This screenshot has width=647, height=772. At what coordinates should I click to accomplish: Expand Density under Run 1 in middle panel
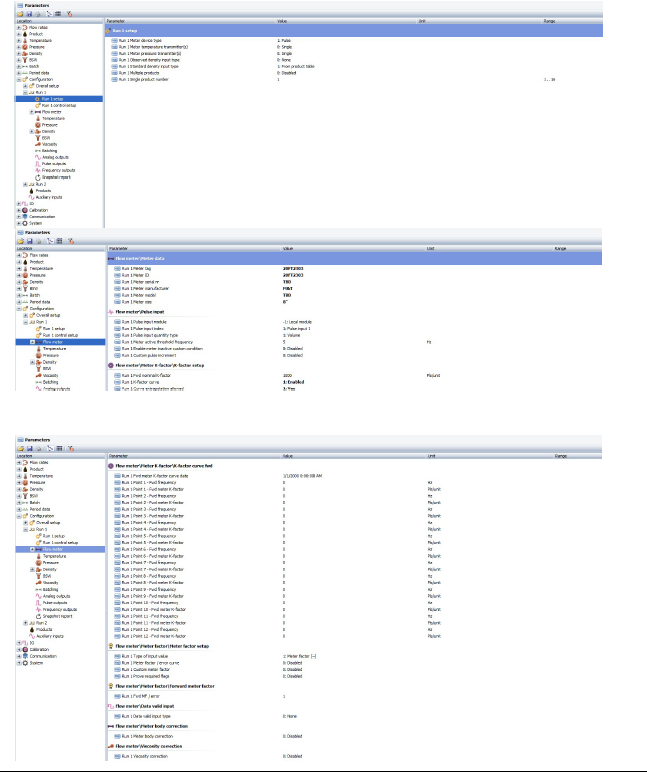32,362
